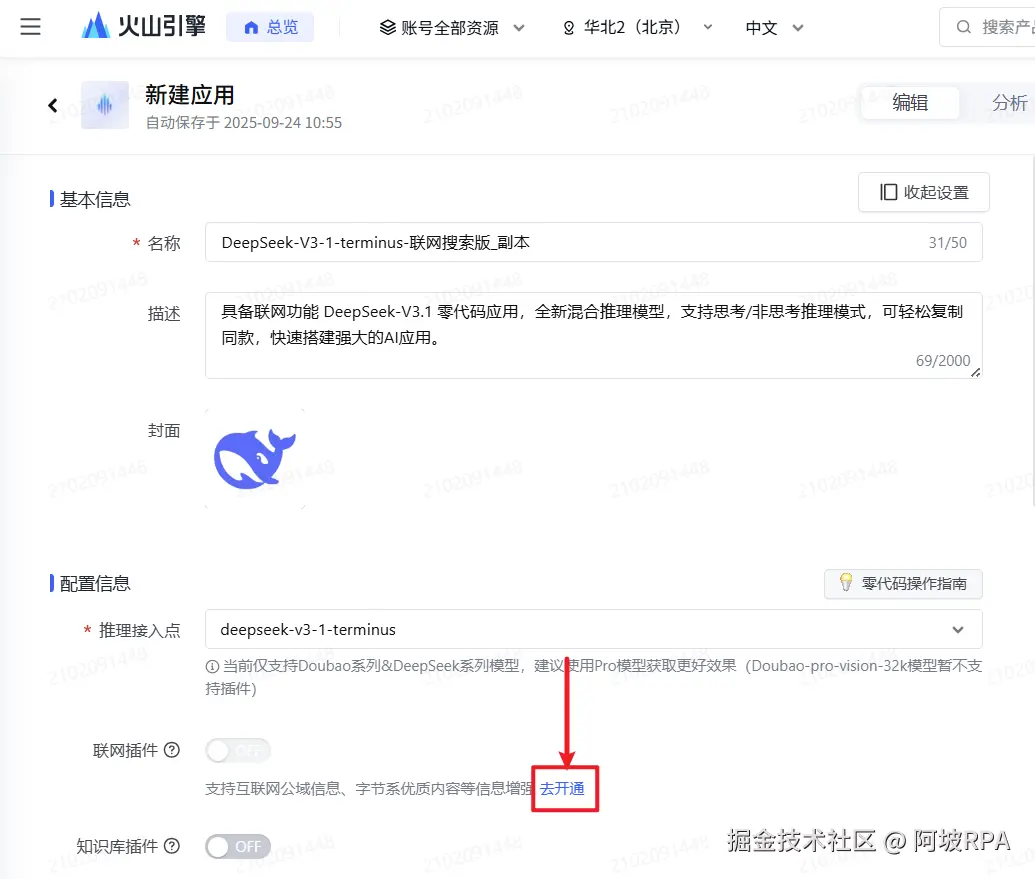Click the 基本信息 section heading
1035x879 pixels.
click(95, 199)
